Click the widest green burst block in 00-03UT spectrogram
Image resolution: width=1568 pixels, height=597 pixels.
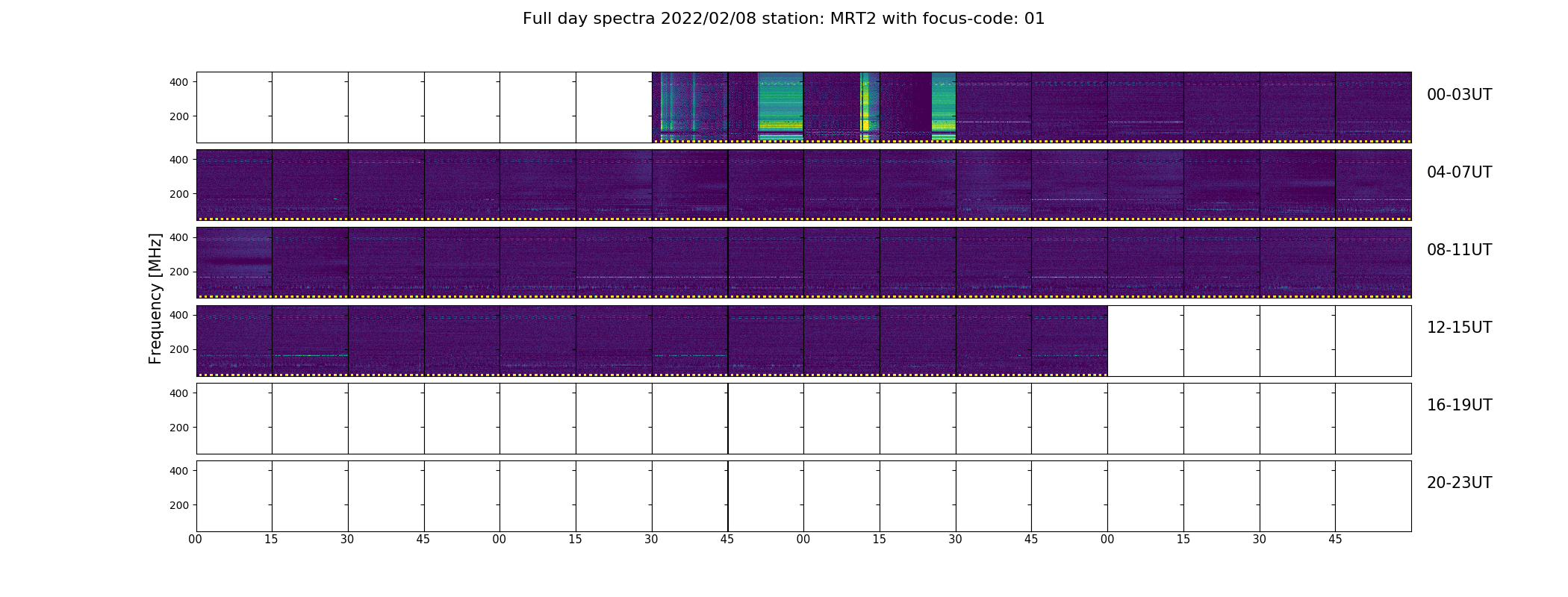click(780, 107)
